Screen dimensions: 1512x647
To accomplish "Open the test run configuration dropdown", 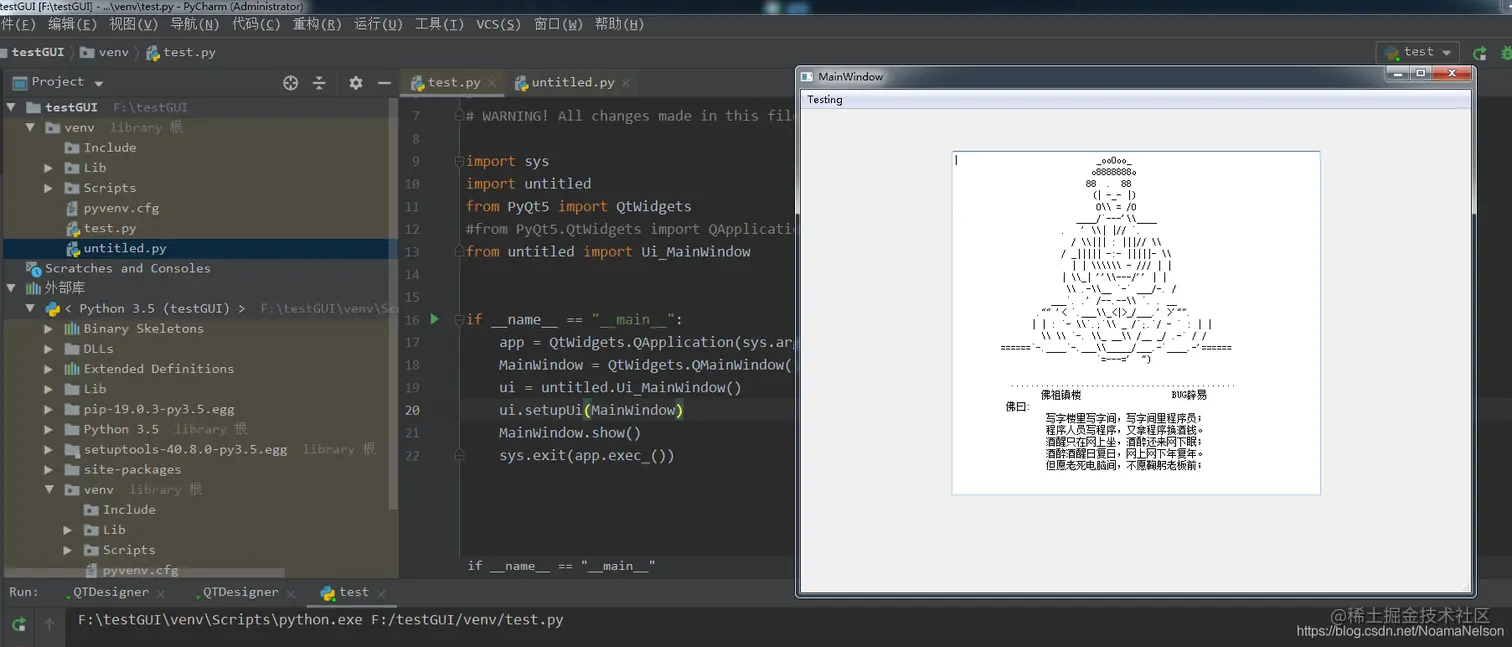I will click(x=1418, y=52).
